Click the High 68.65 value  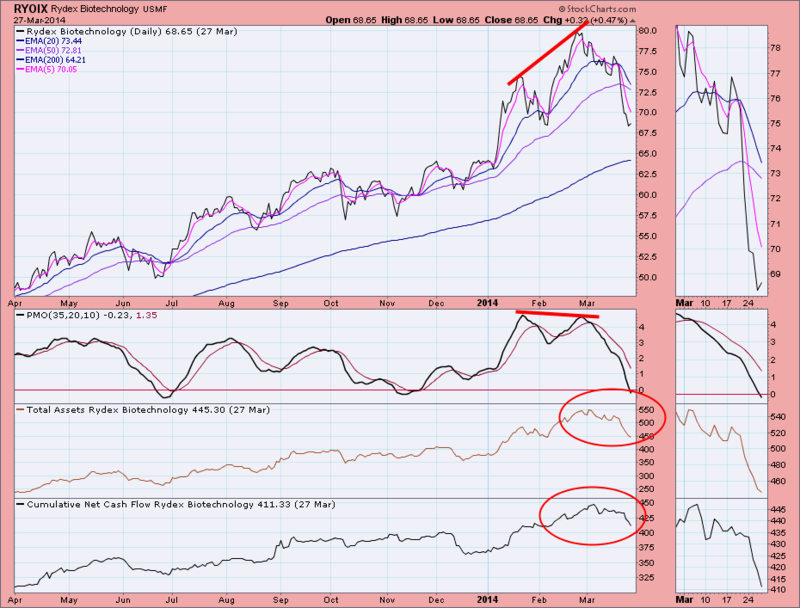point(405,20)
